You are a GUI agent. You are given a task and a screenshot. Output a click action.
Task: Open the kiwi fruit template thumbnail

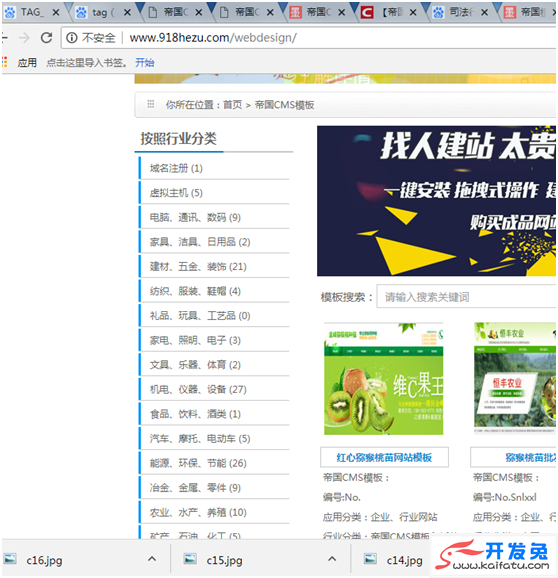tap(383, 379)
